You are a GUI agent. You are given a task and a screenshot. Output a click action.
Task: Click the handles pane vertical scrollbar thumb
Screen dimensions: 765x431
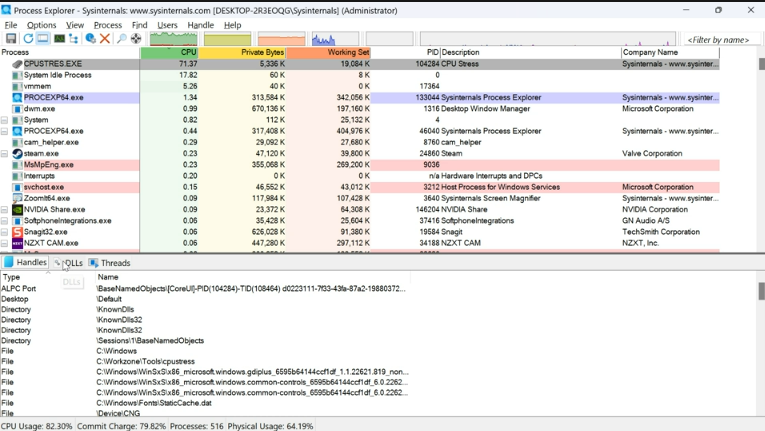[762, 291]
